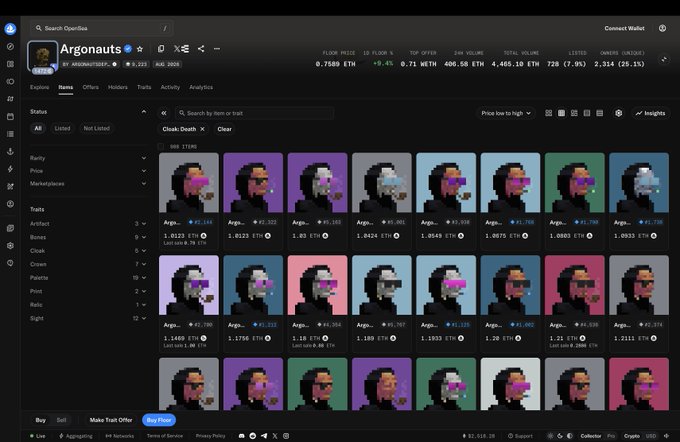This screenshot has width=680, height=442.
Task: Switch to the large grid view
Action: (549, 113)
